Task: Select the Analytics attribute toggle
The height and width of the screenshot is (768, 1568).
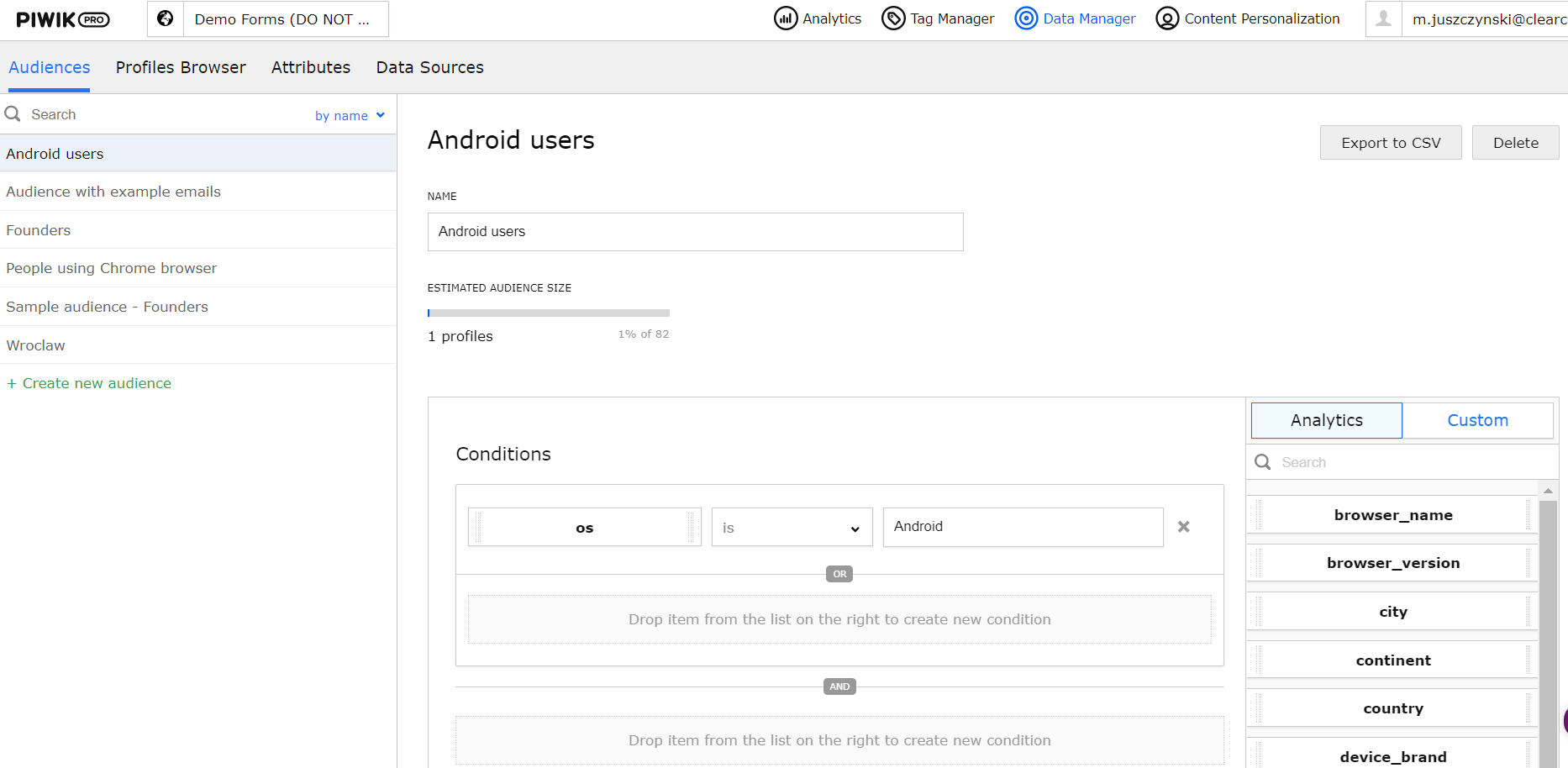Action: [1326, 420]
